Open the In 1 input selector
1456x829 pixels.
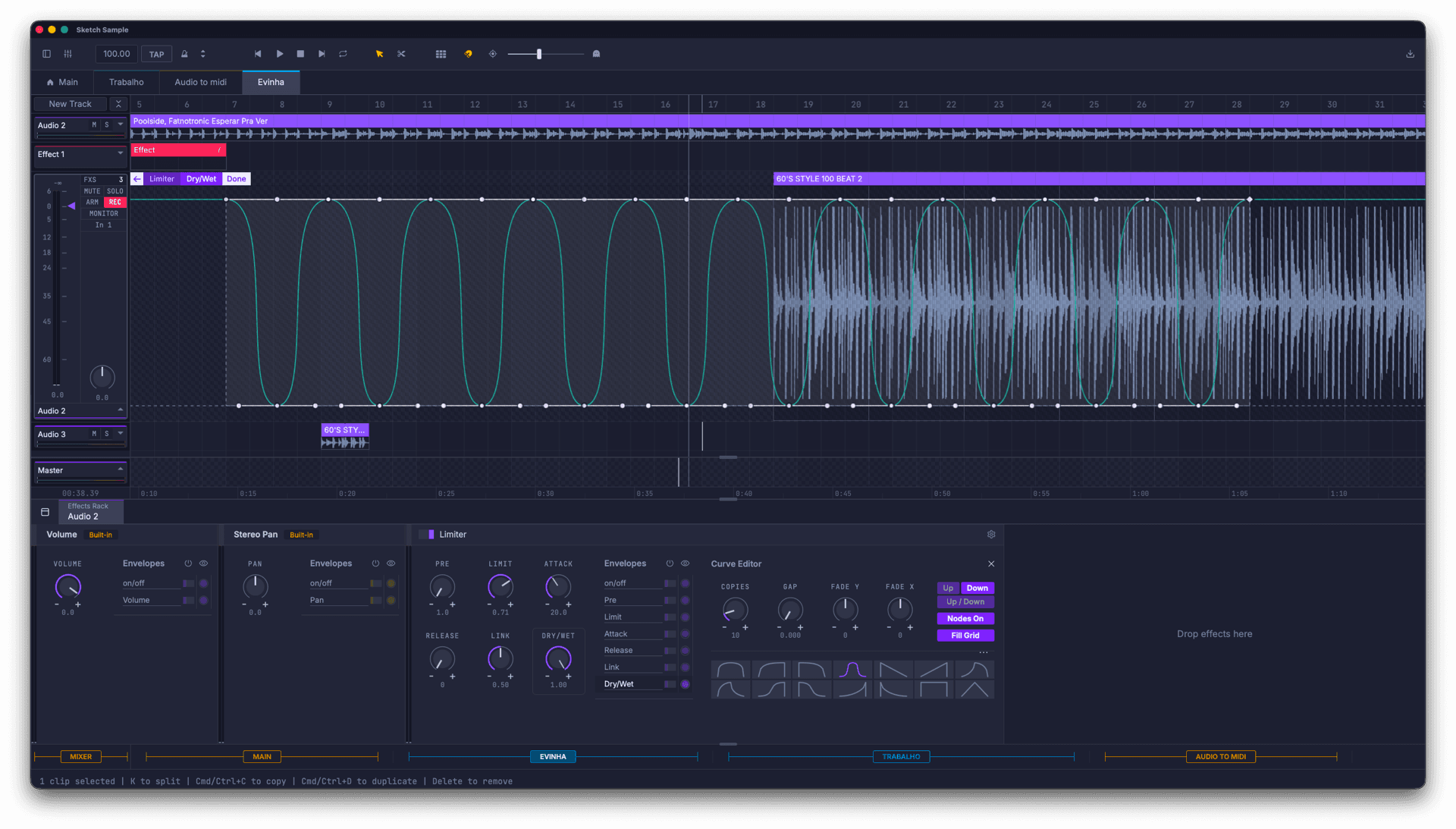103,225
